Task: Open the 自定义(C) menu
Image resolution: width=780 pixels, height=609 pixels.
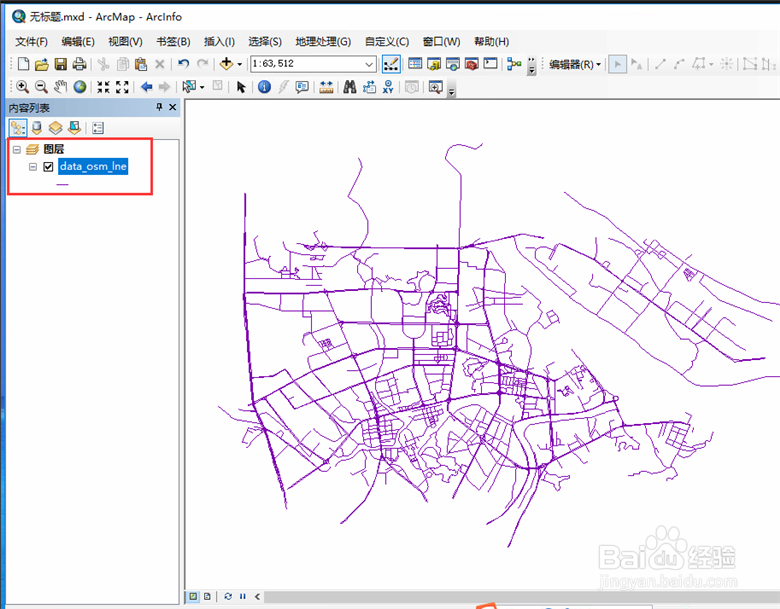Action: pos(387,41)
